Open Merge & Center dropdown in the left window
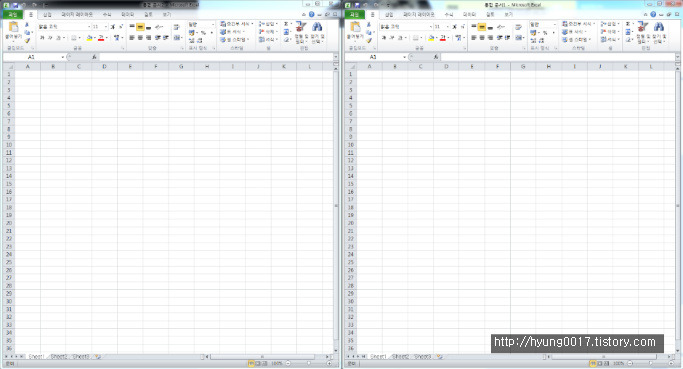The height and width of the screenshot is (369, 683). click(181, 38)
